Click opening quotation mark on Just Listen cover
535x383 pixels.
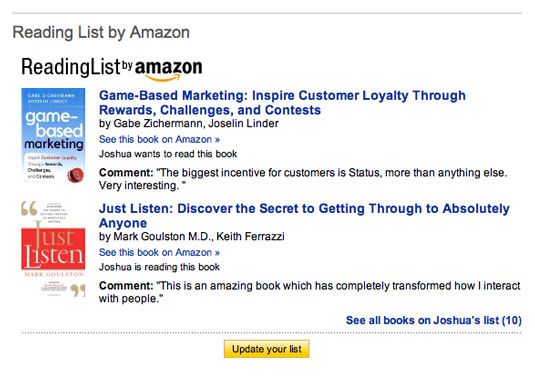[29, 208]
